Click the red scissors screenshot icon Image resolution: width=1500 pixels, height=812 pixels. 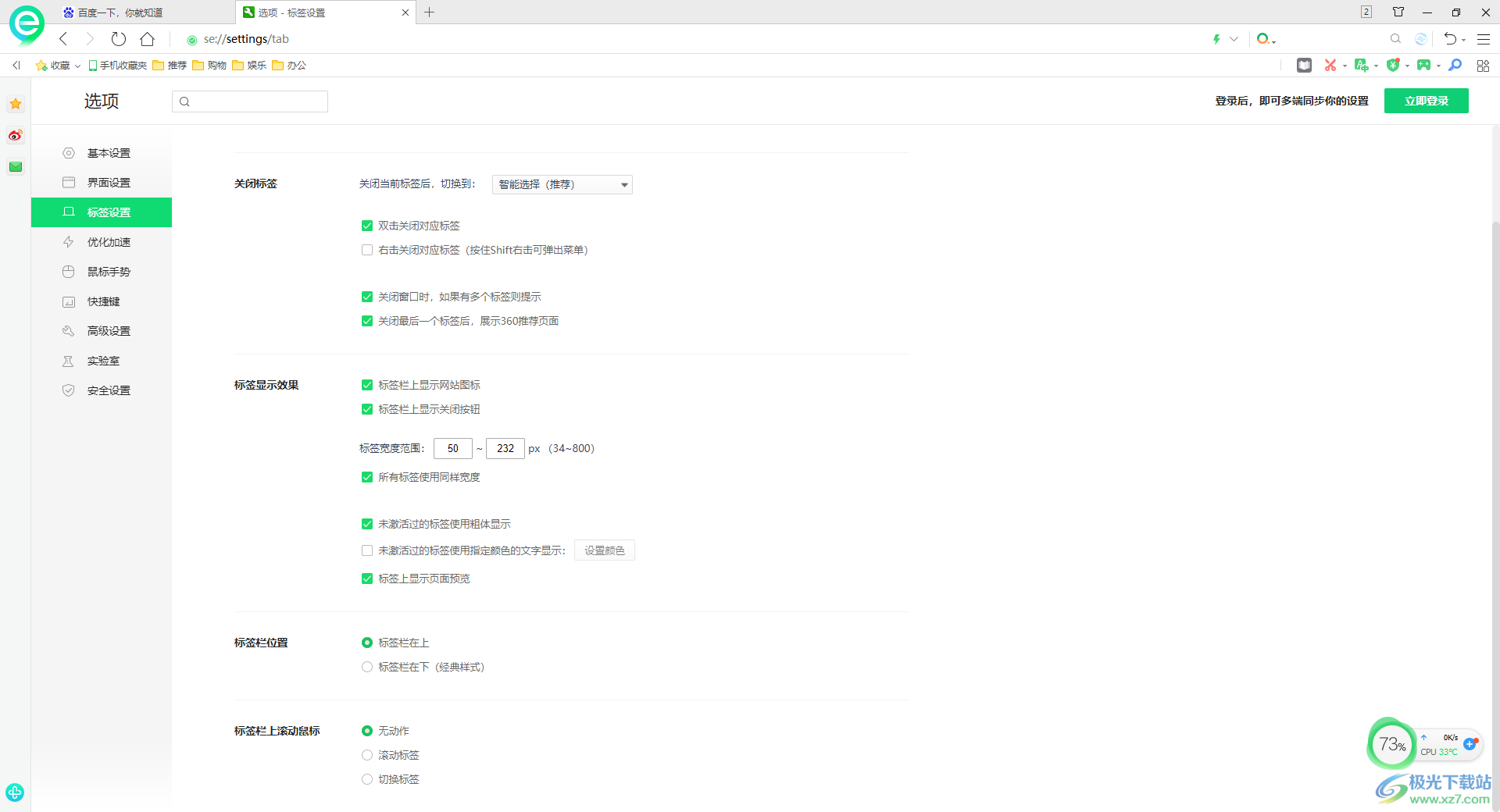[x=1330, y=66]
